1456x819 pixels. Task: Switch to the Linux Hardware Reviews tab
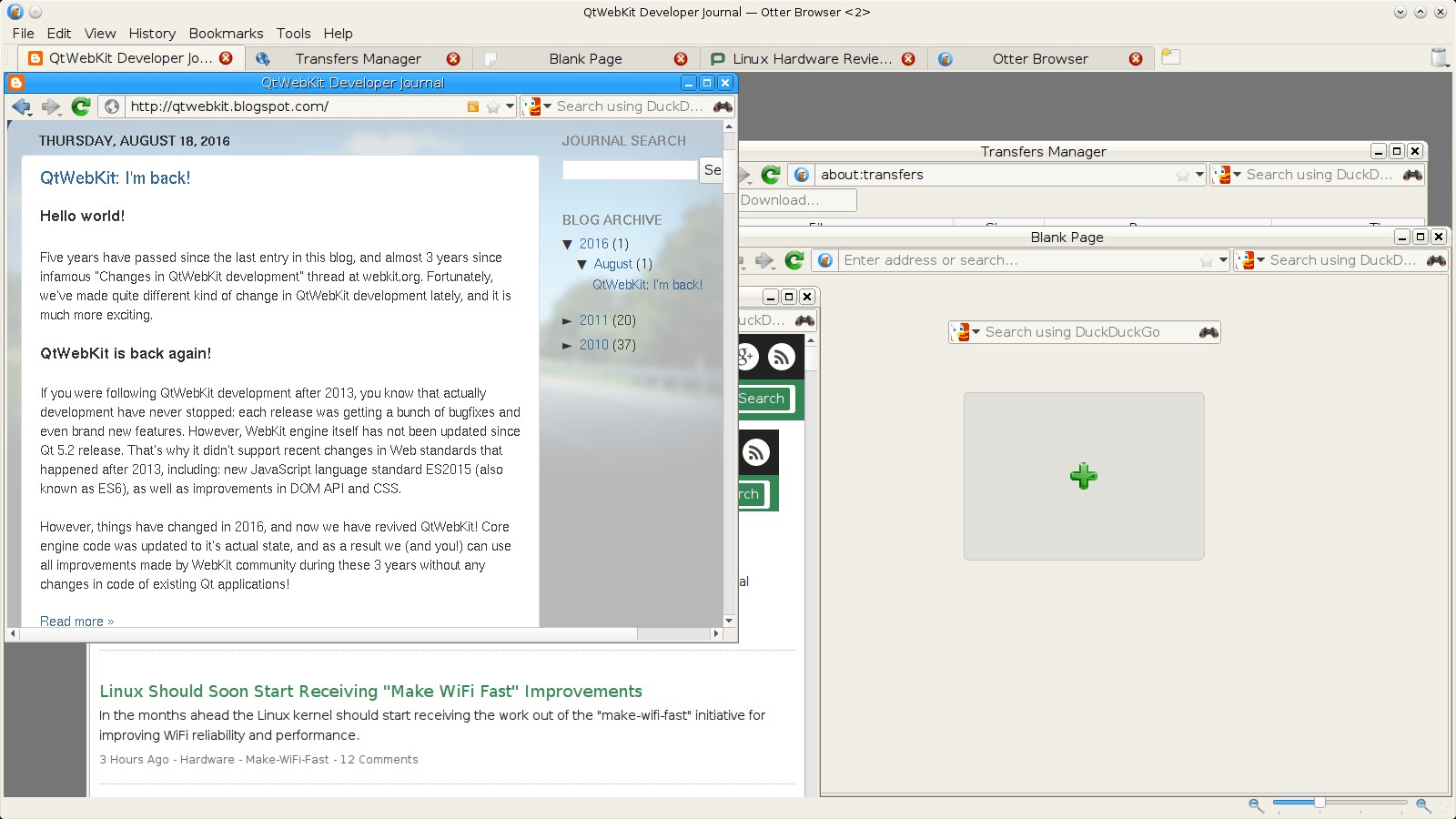click(x=812, y=58)
